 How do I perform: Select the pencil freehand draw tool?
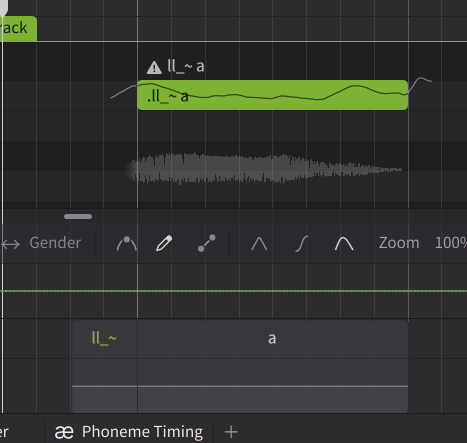coord(164,243)
